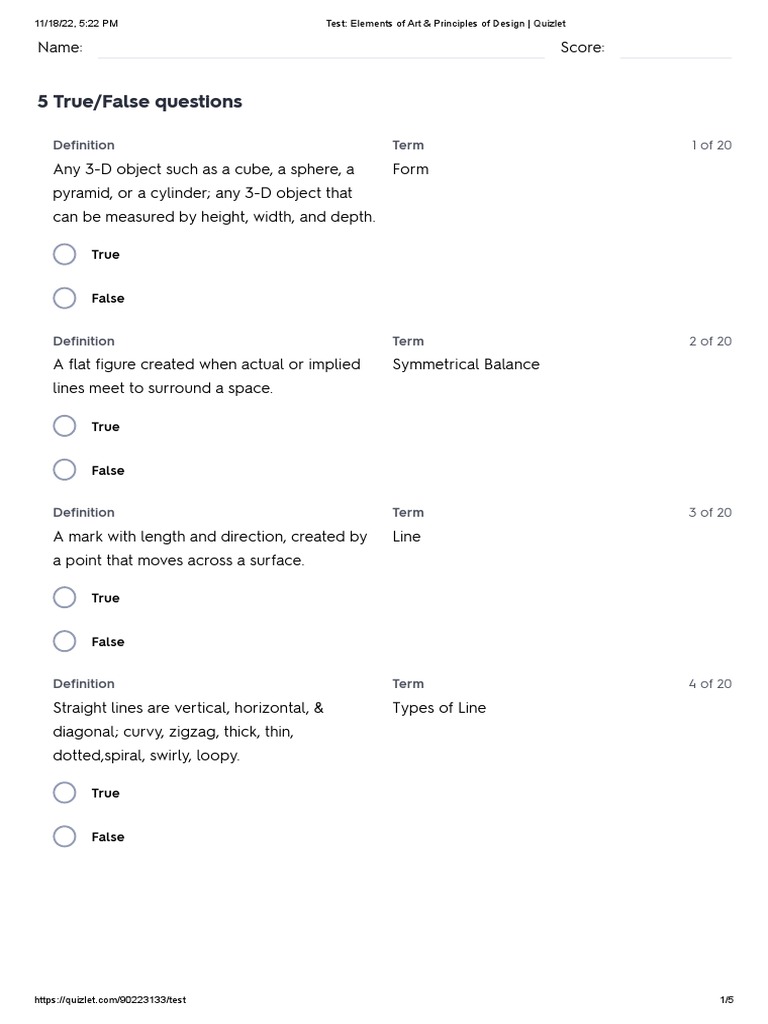Select False for the Form question
This screenshot has width=768, height=1024.
[x=65, y=298]
